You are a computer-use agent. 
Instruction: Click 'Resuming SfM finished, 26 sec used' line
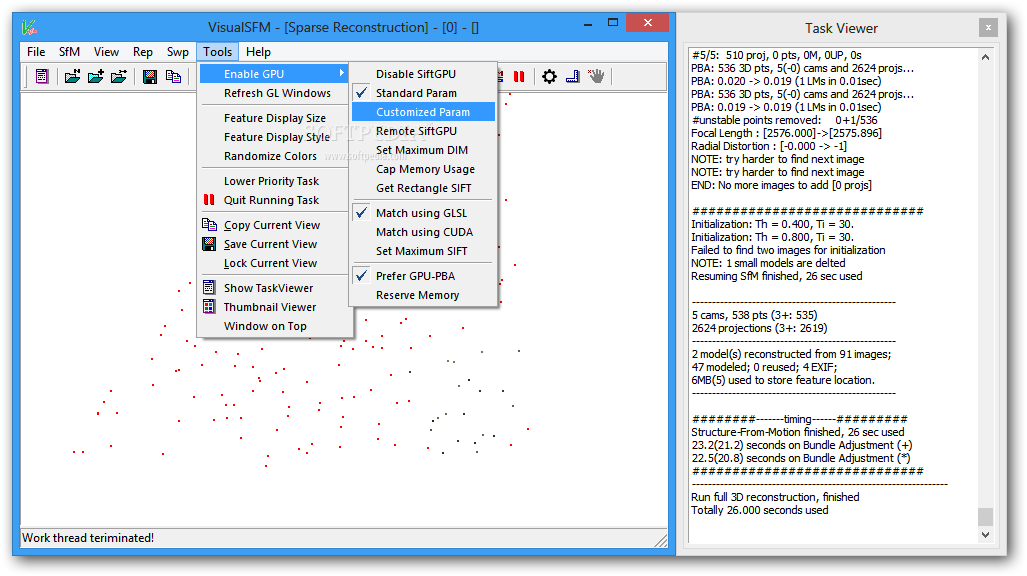click(776, 276)
